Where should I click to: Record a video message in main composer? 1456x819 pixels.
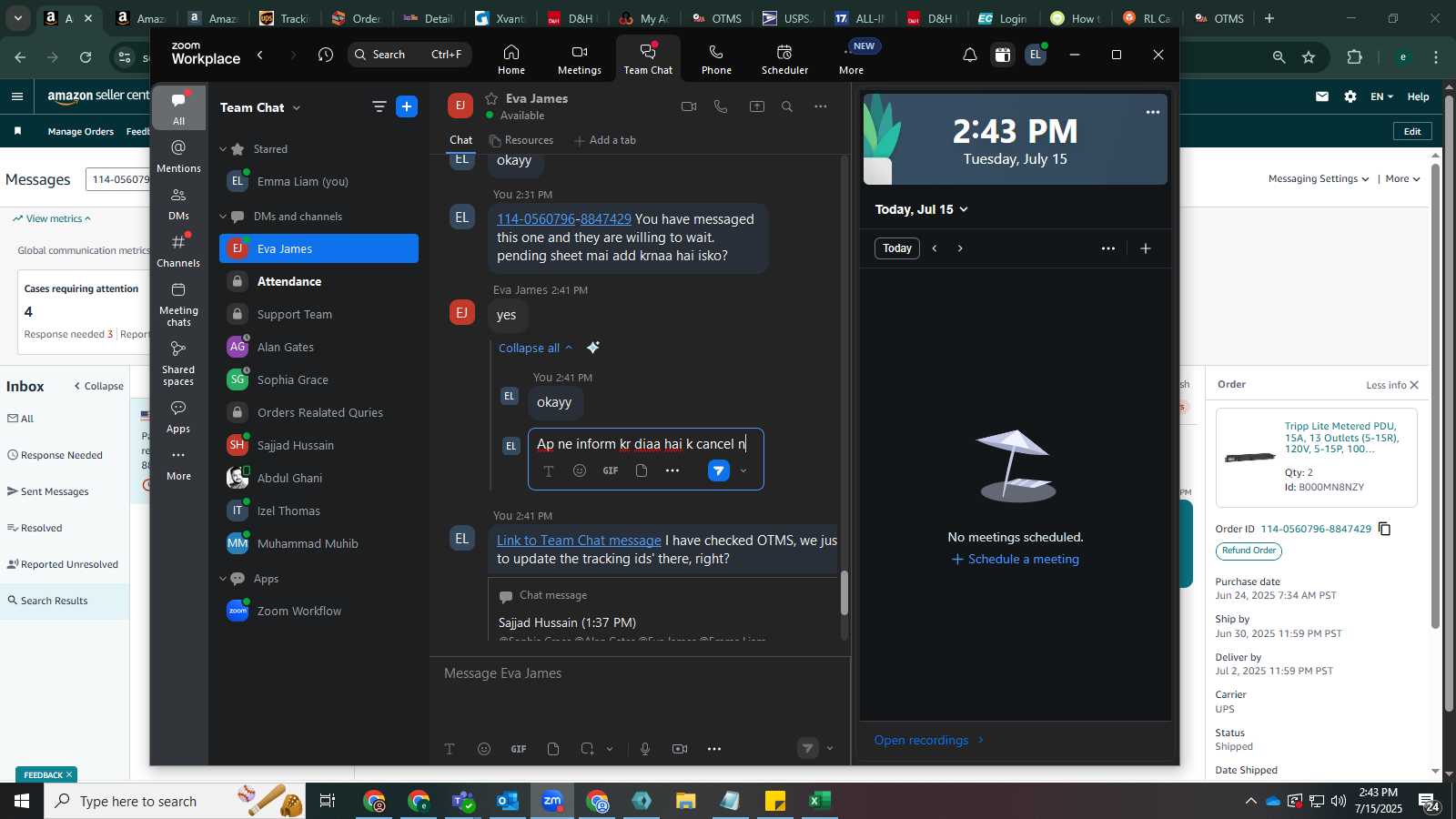point(680,749)
